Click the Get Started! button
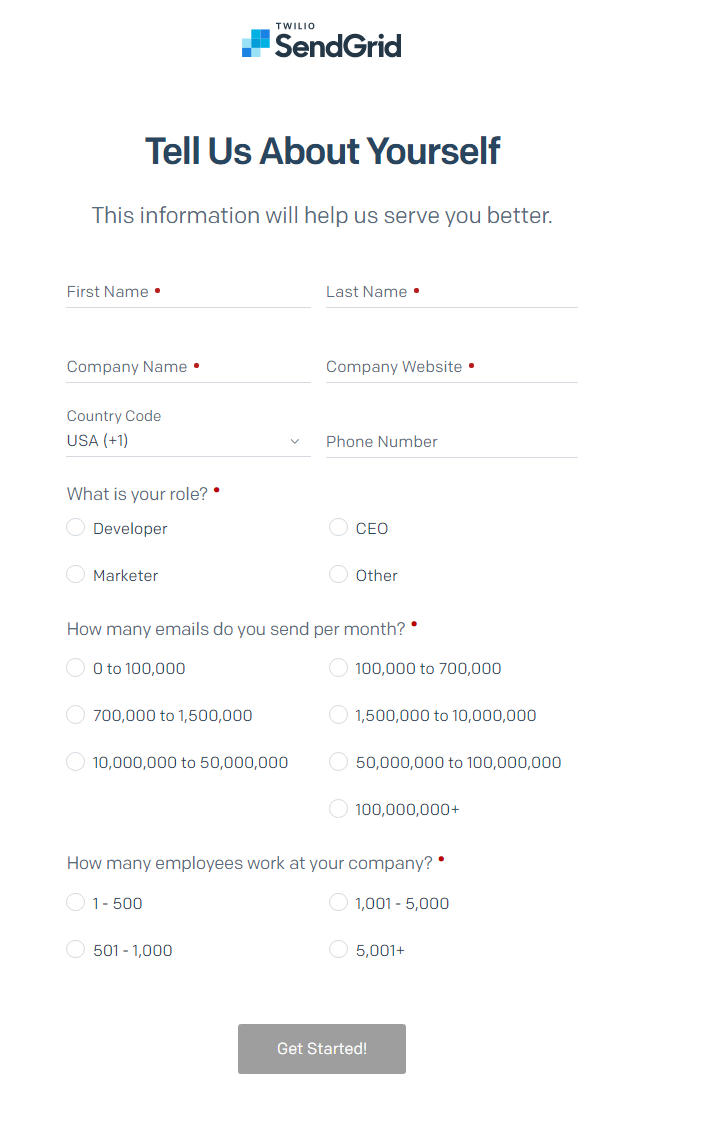717x1129 pixels. coord(321,1049)
